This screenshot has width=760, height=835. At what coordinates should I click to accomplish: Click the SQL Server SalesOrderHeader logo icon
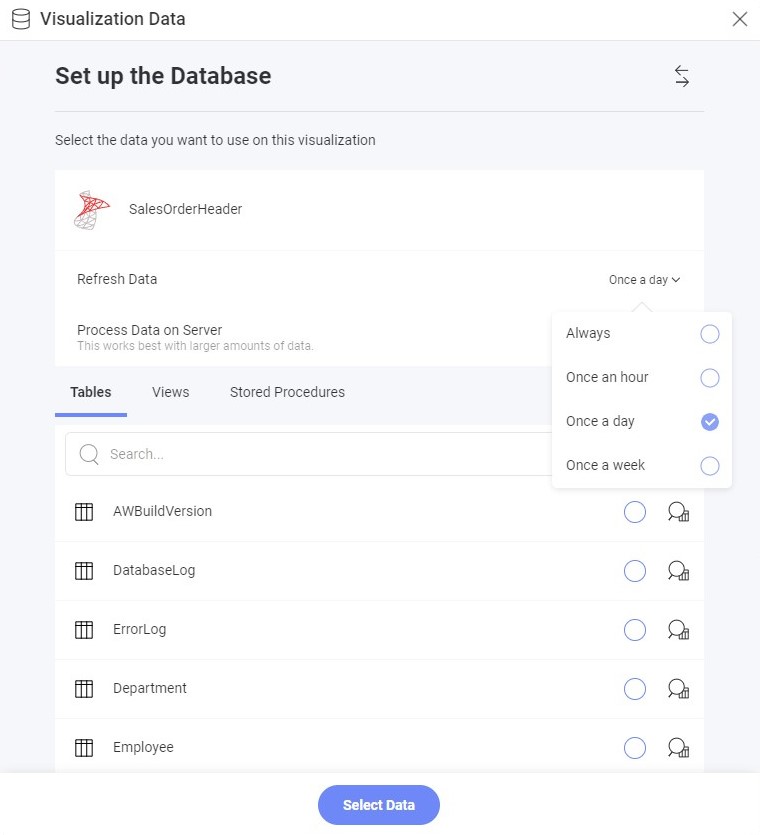click(92, 210)
